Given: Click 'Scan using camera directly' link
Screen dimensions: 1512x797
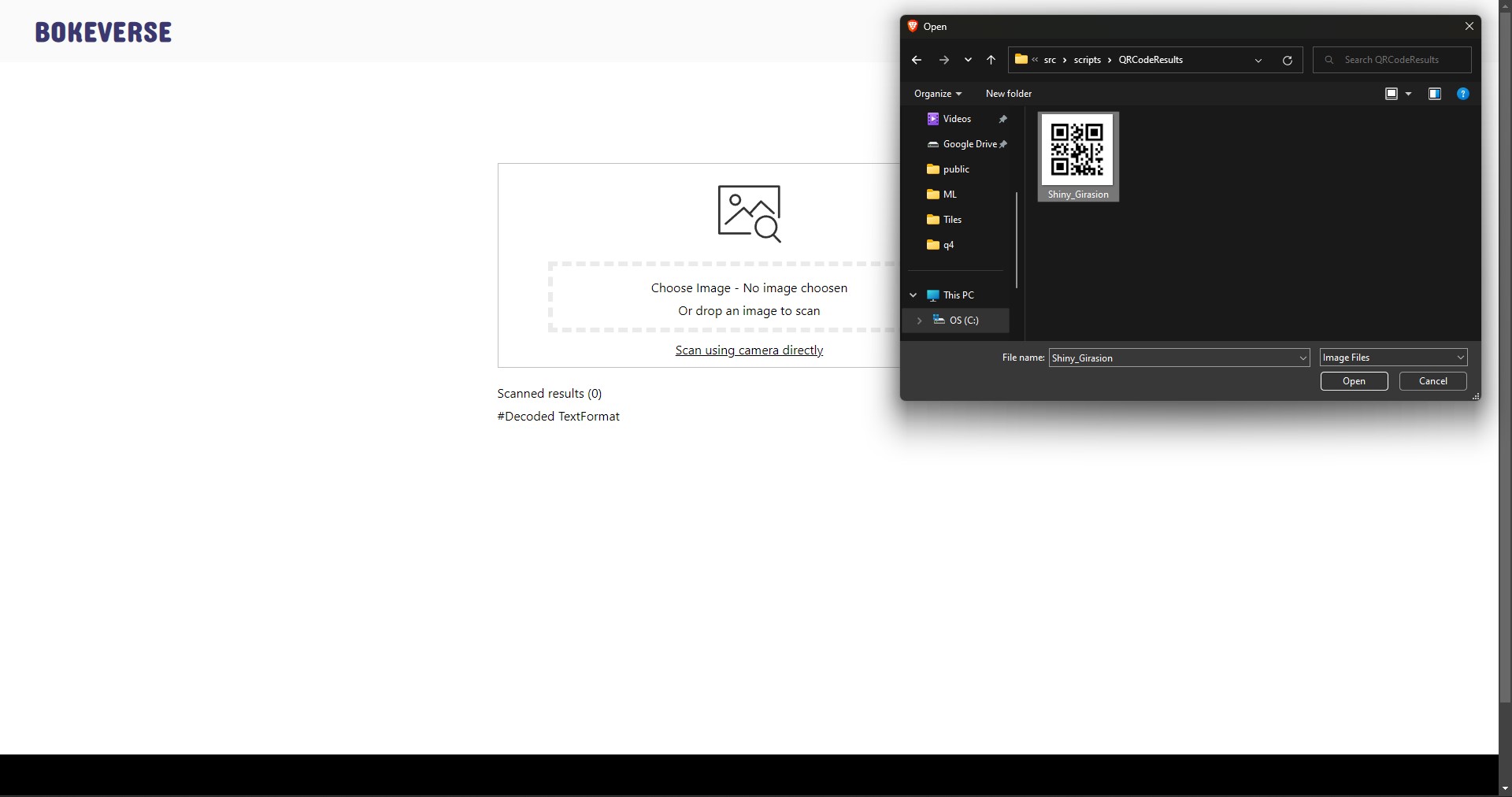Looking at the screenshot, I should [749, 350].
